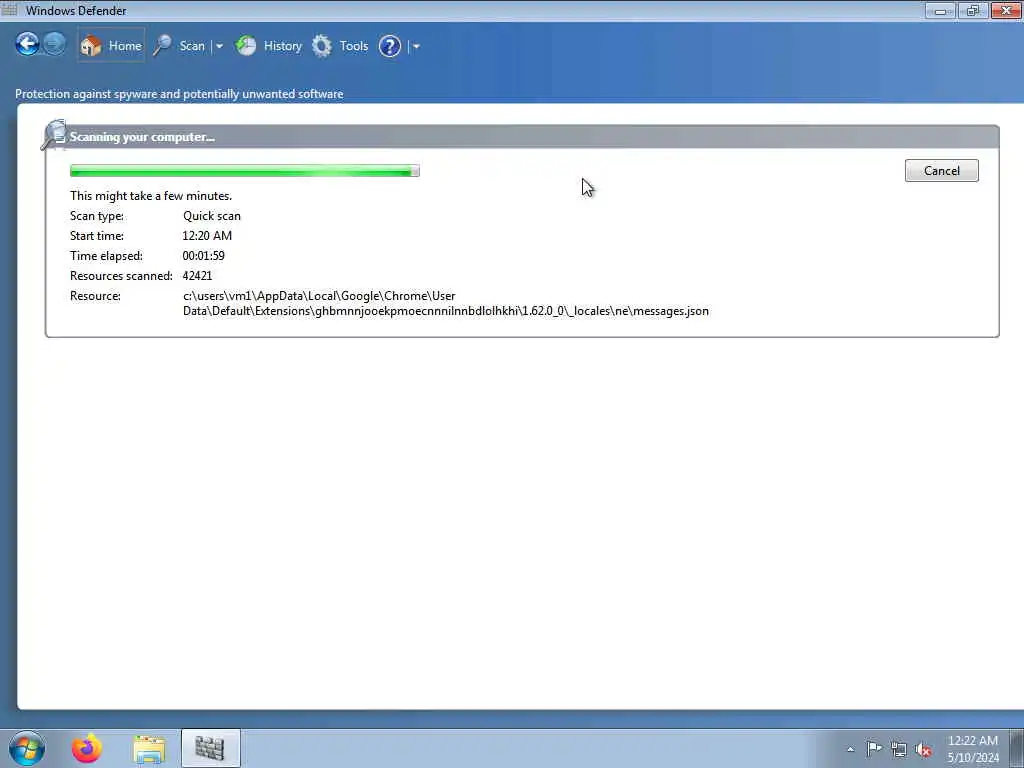Click the scanning magnifier header icon
This screenshot has height=768, width=1024.
[54, 135]
